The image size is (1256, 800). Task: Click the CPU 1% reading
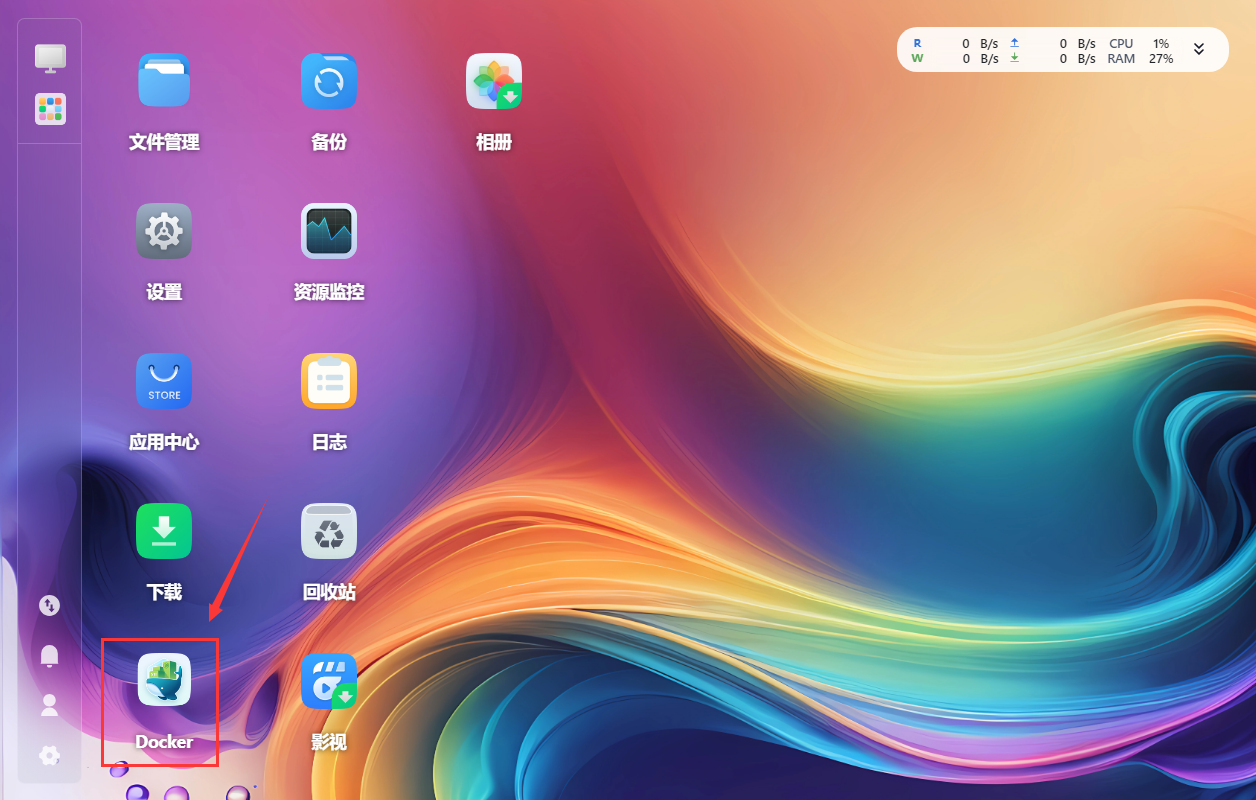1139,44
